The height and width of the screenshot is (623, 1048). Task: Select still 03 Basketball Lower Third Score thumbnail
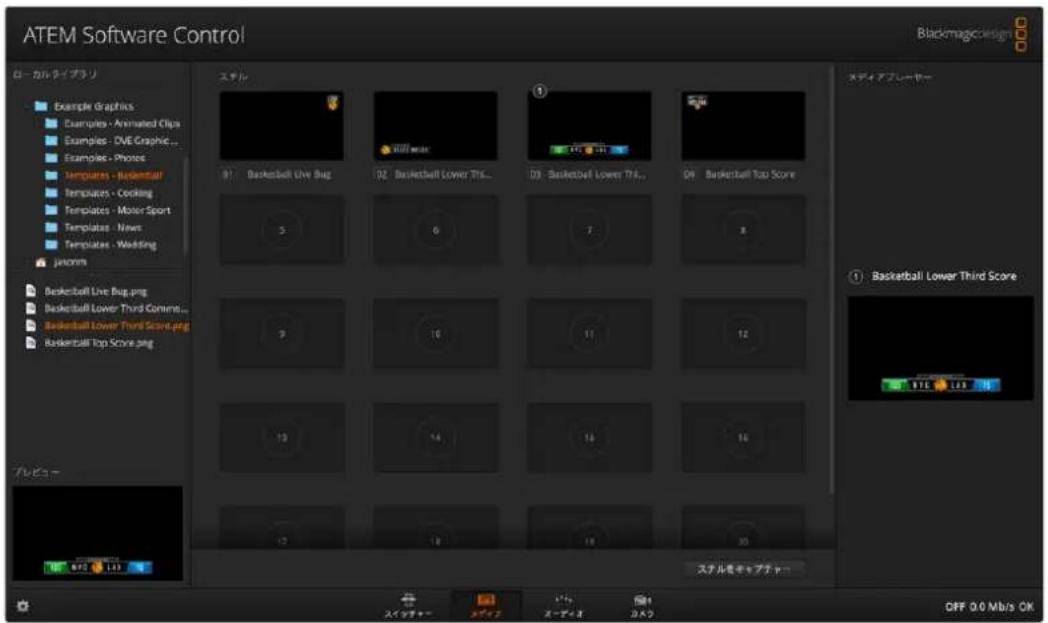(589, 126)
